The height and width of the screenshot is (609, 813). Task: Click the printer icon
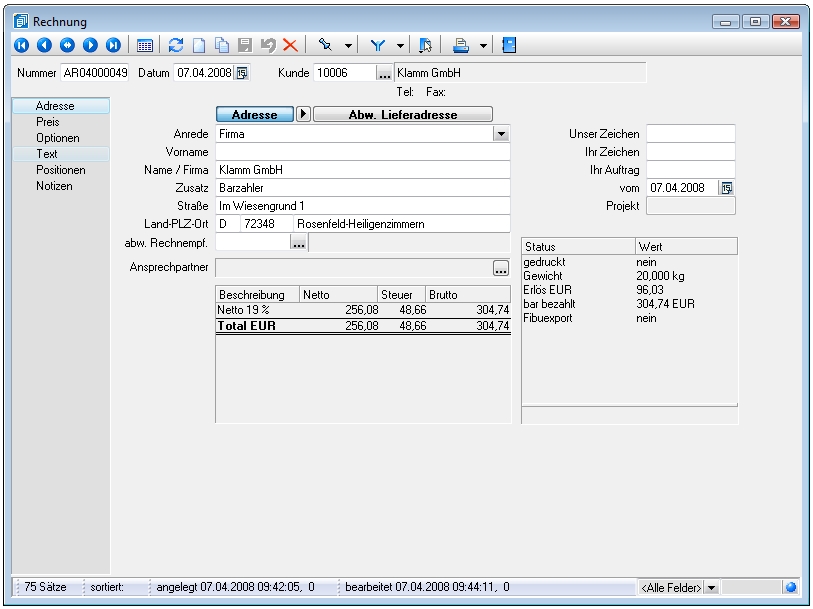[x=461, y=45]
